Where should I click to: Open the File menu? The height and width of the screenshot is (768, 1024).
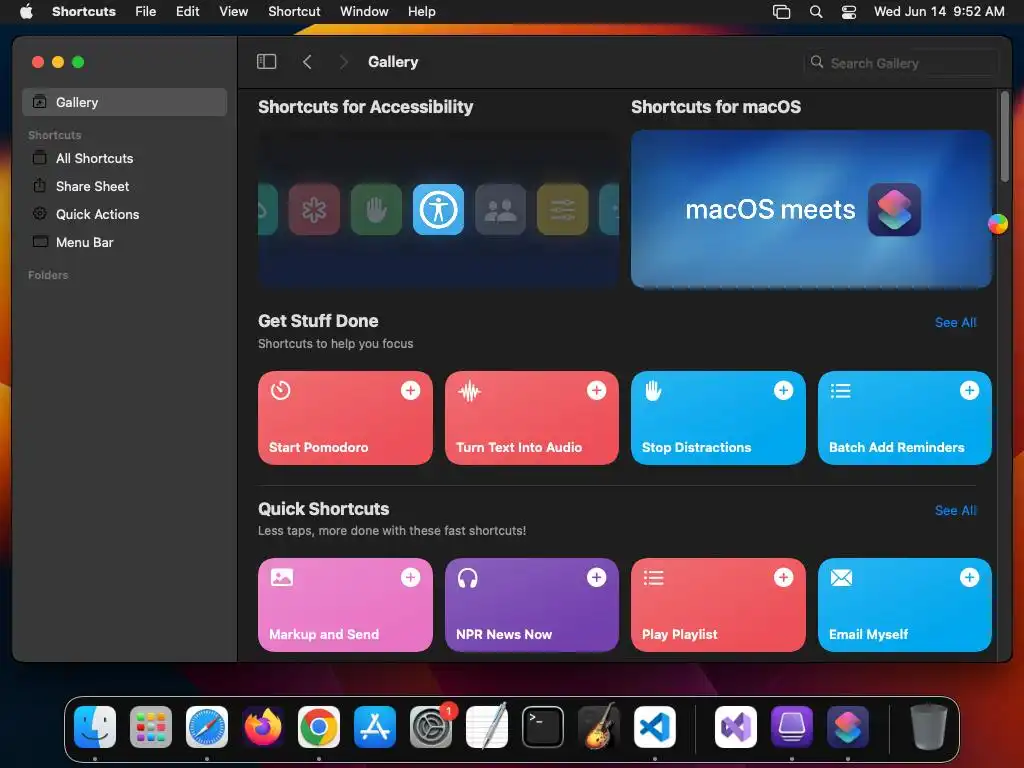click(146, 11)
